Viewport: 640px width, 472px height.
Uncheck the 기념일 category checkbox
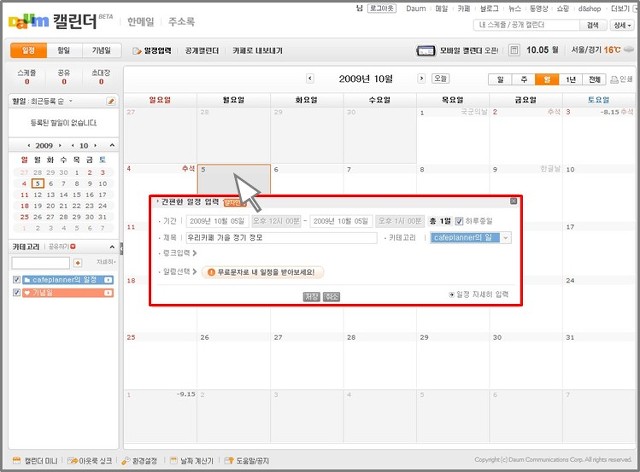click(x=16, y=293)
